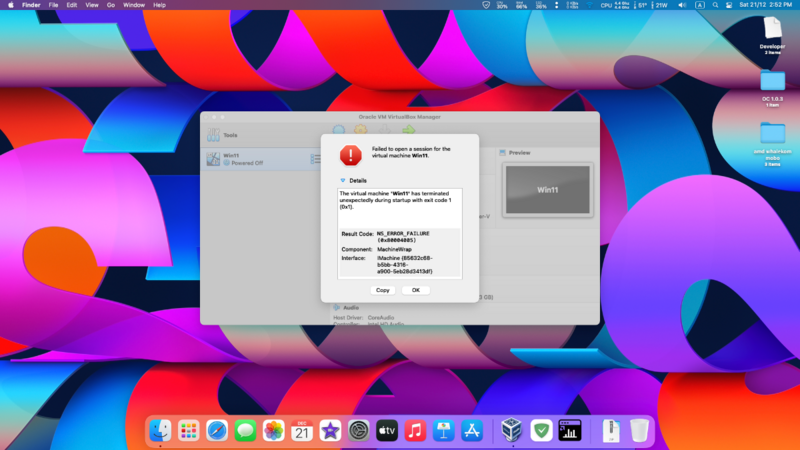Open the View menu

click(x=92, y=5)
